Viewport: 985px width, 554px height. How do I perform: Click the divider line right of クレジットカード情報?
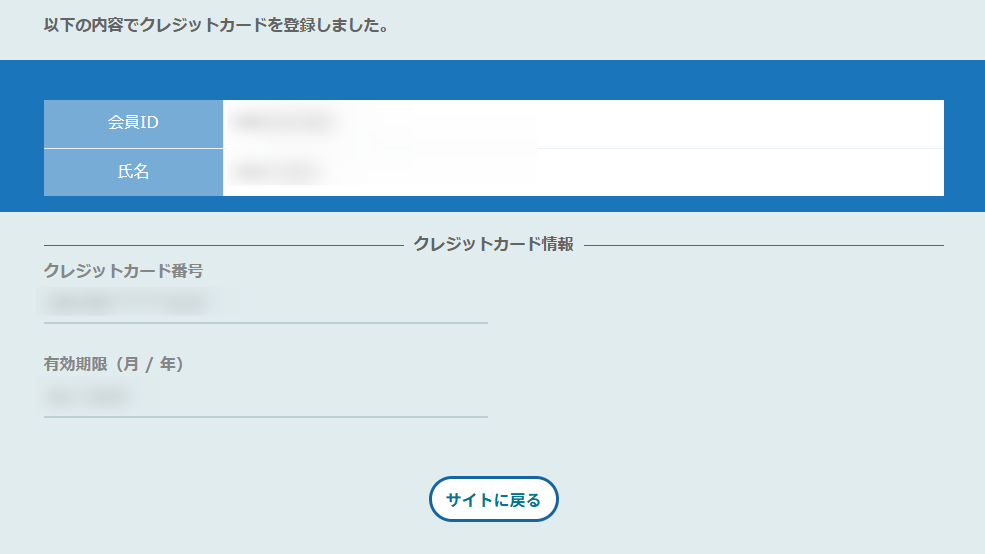(764, 245)
